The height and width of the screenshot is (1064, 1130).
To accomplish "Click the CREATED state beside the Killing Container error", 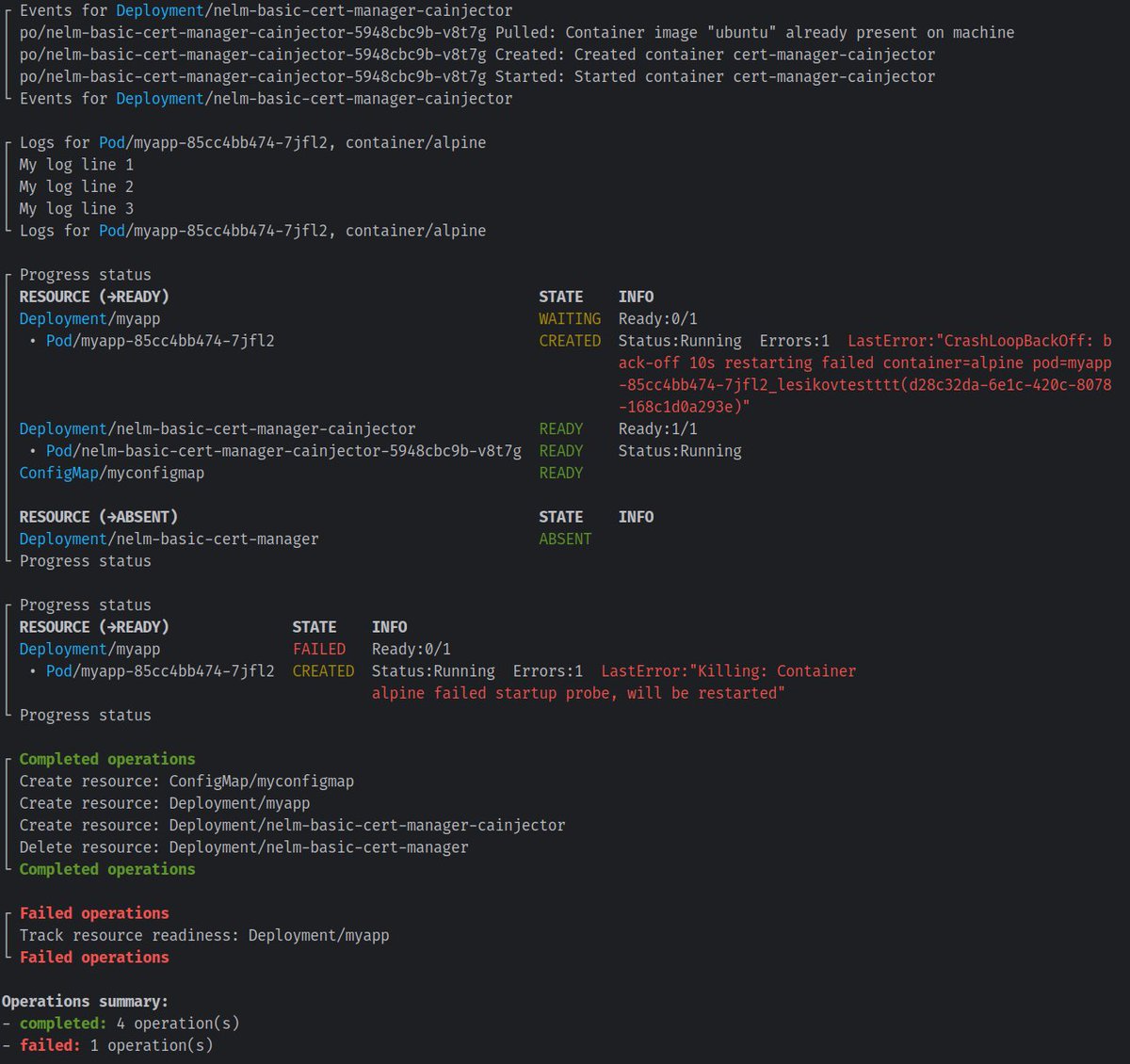I will (x=323, y=671).
